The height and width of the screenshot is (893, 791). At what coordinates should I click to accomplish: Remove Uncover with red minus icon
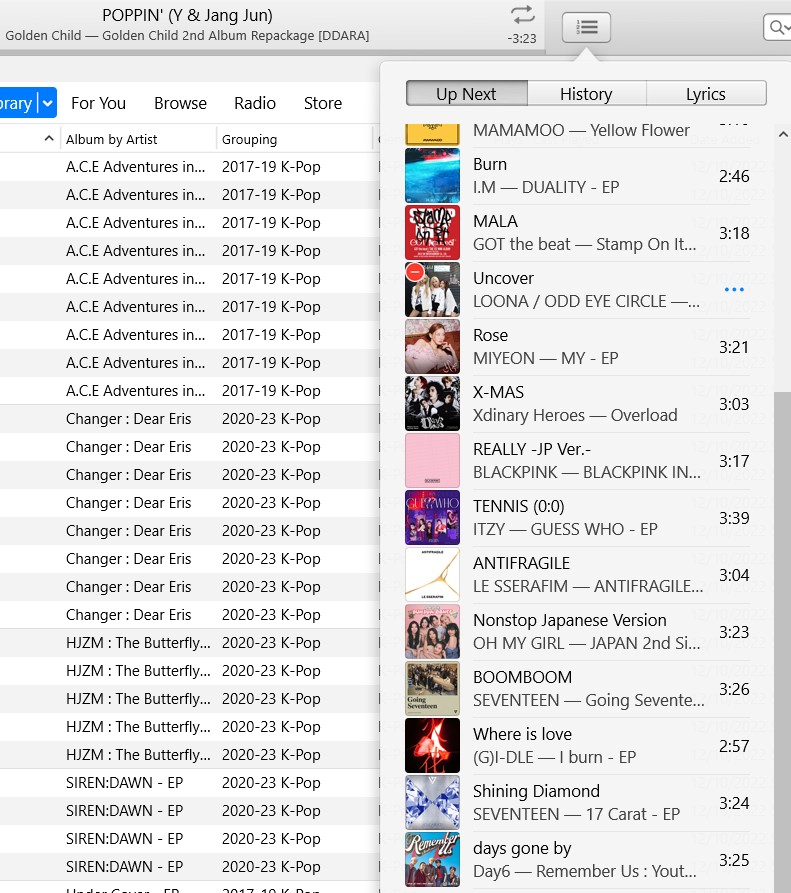(415, 272)
